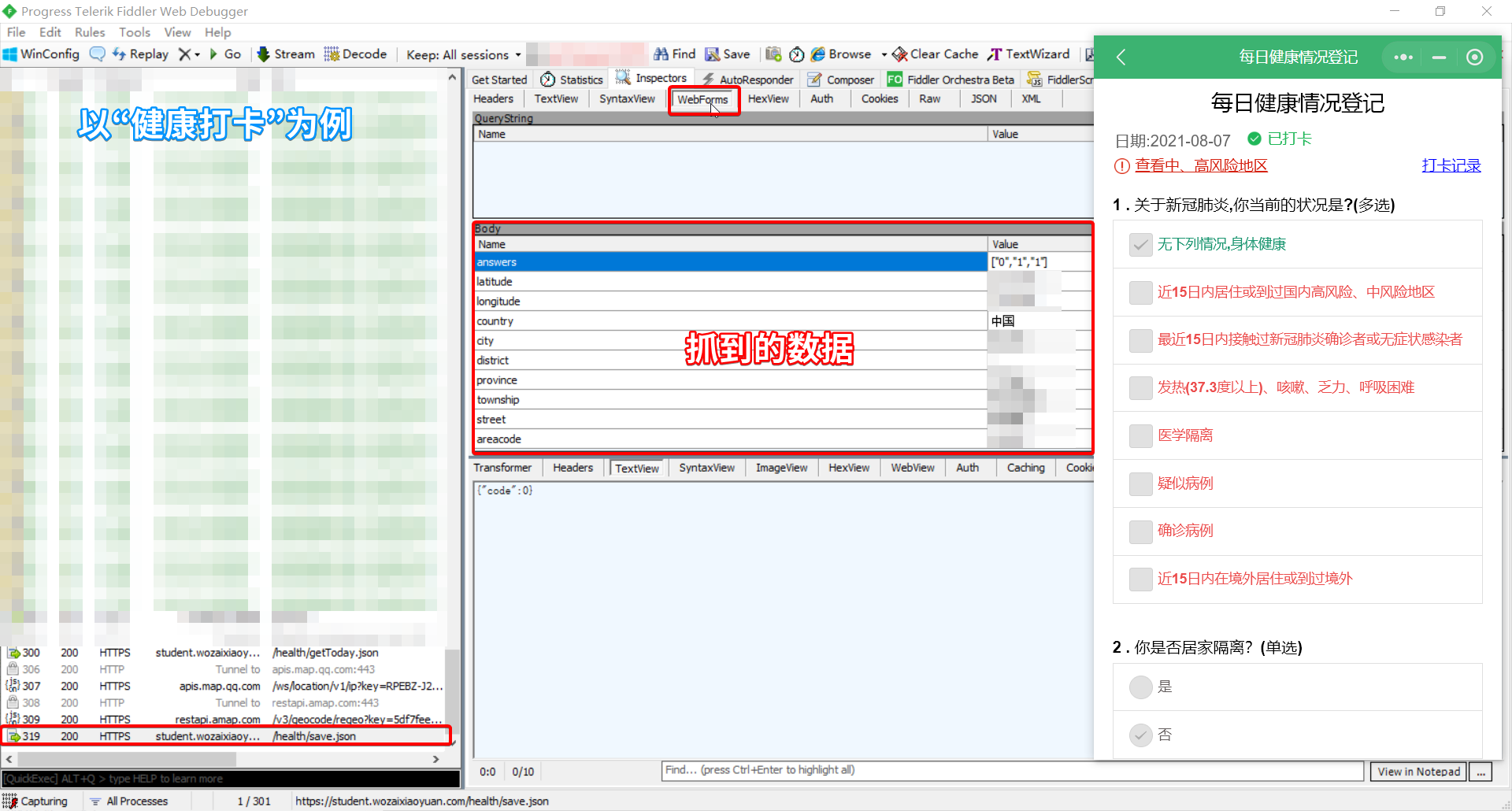Switch to the Statistics tab

coord(572,80)
